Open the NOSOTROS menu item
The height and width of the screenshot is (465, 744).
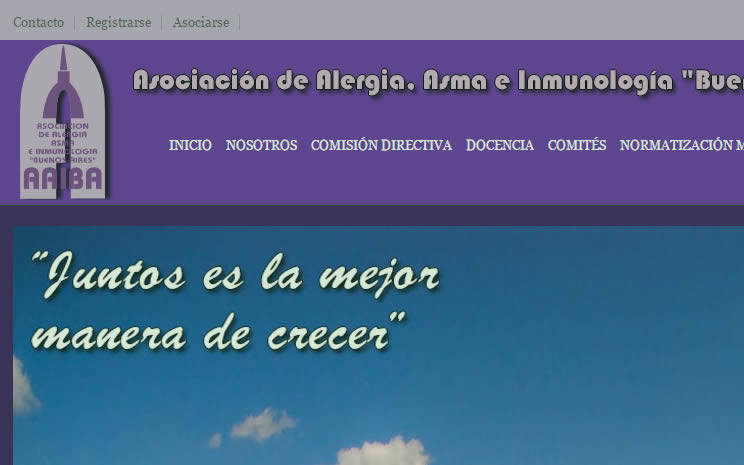click(261, 145)
